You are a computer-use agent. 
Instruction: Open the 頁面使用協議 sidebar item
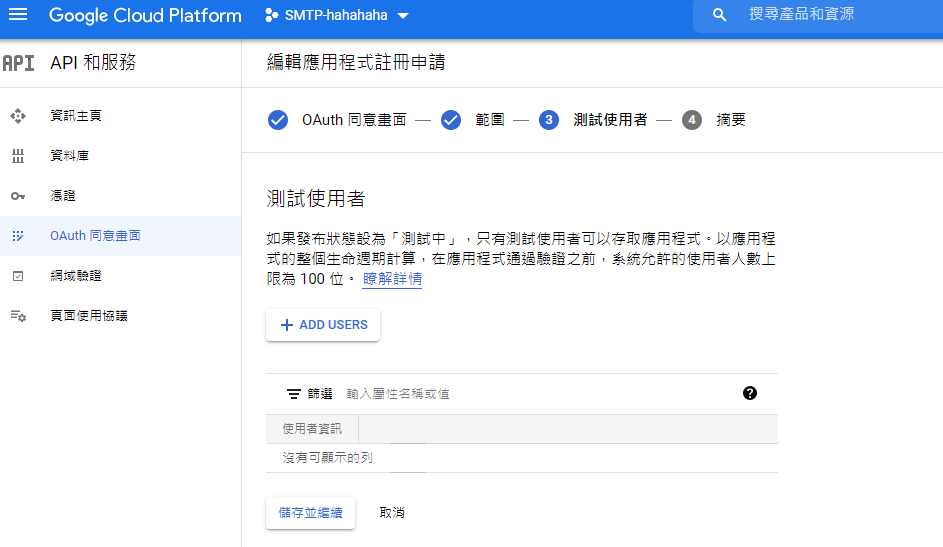point(120,316)
